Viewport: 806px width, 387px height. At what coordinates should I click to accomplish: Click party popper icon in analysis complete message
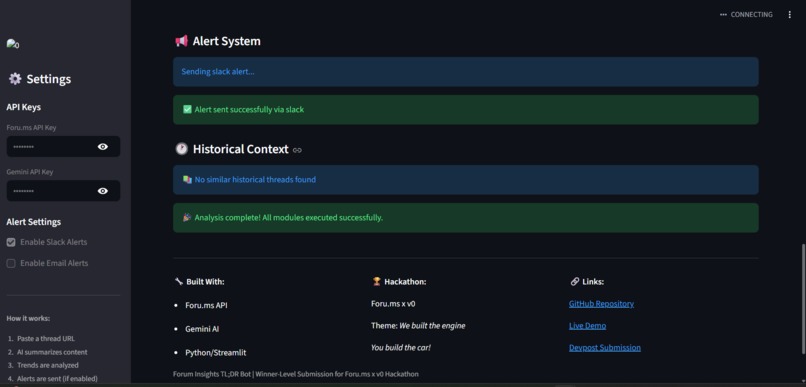tap(187, 217)
